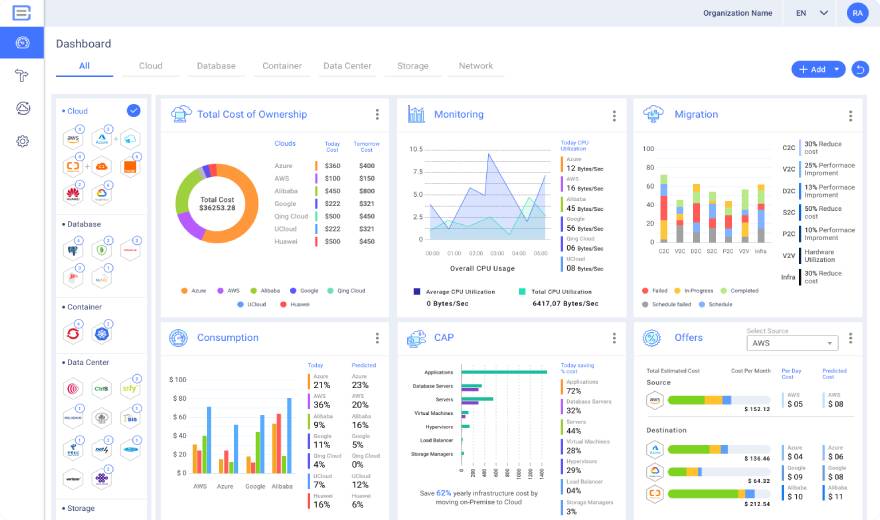Click the Migration cloud icon
Screen dimensions: 880x520
point(653,114)
